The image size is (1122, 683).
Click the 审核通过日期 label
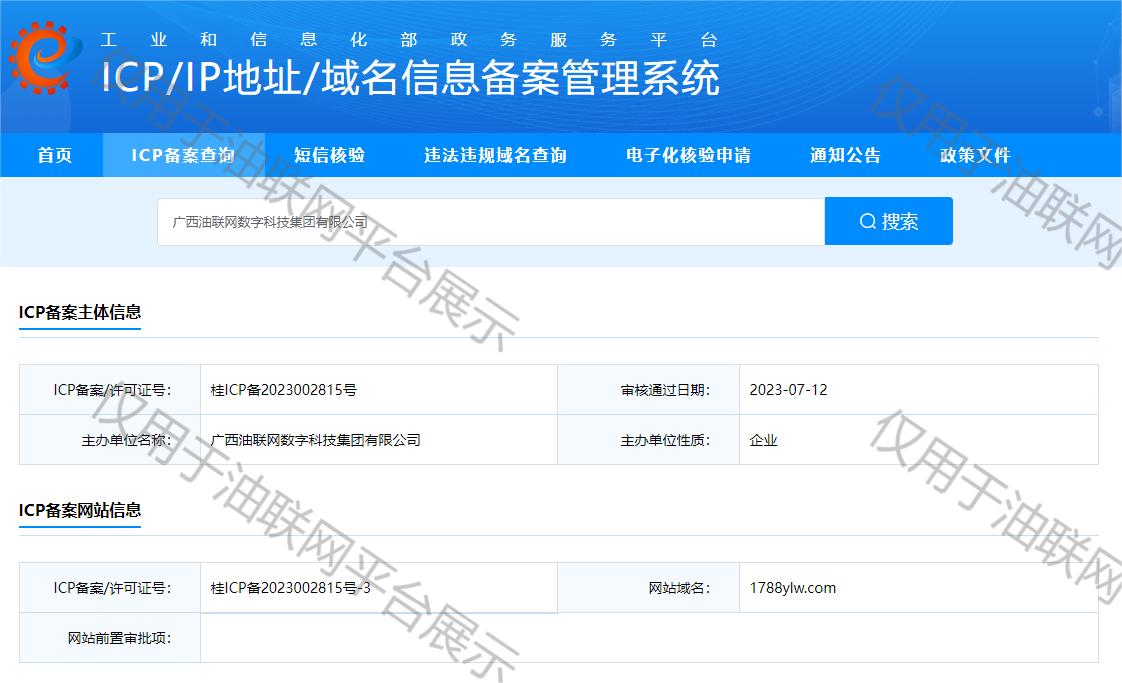coord(665,390)
